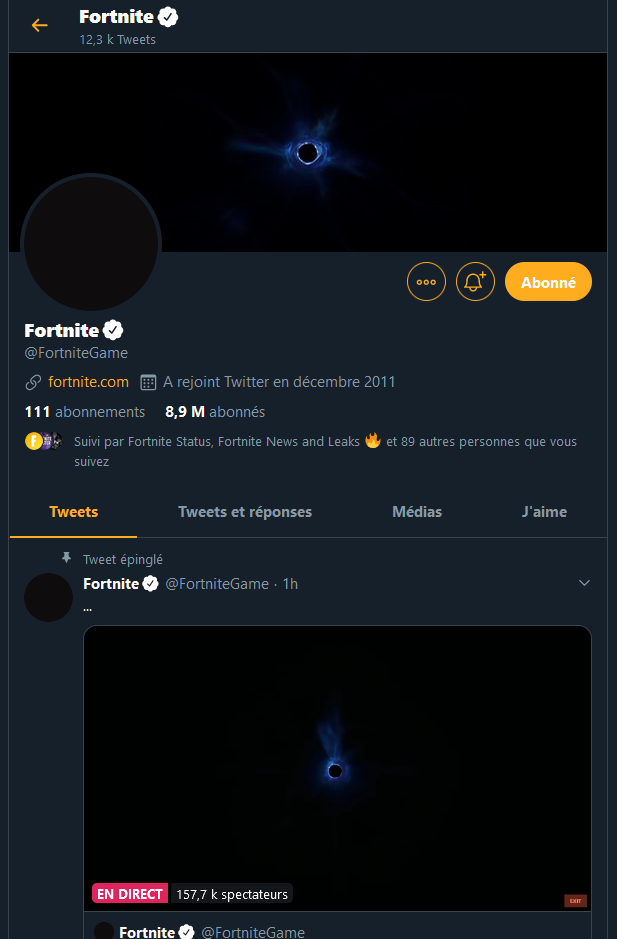This screenshot has height=939, width=617.
Task: Click the fire emoji in the followers line
Action: [x=372, y=441]
